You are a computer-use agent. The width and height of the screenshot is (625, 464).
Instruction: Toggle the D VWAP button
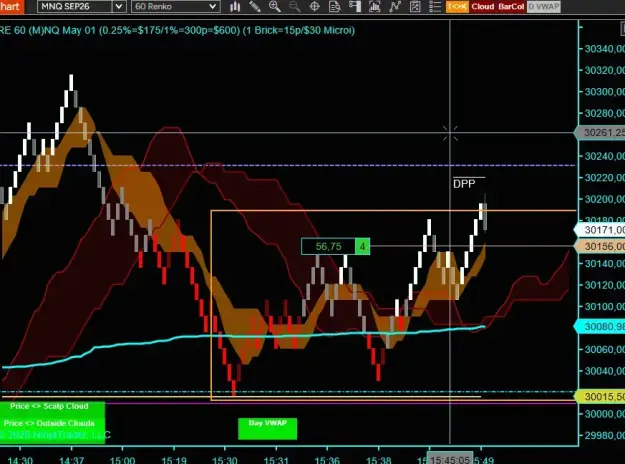[544, 6]
